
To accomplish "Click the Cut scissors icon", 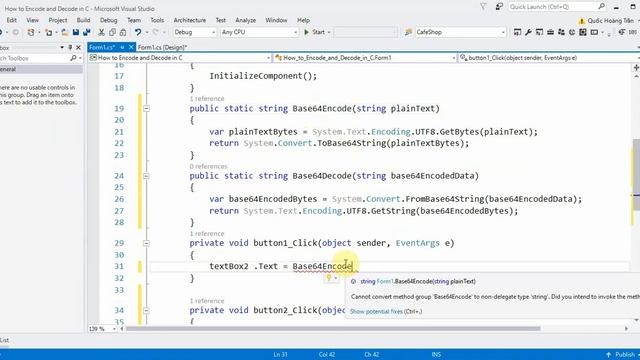I will tap(101, 32).
